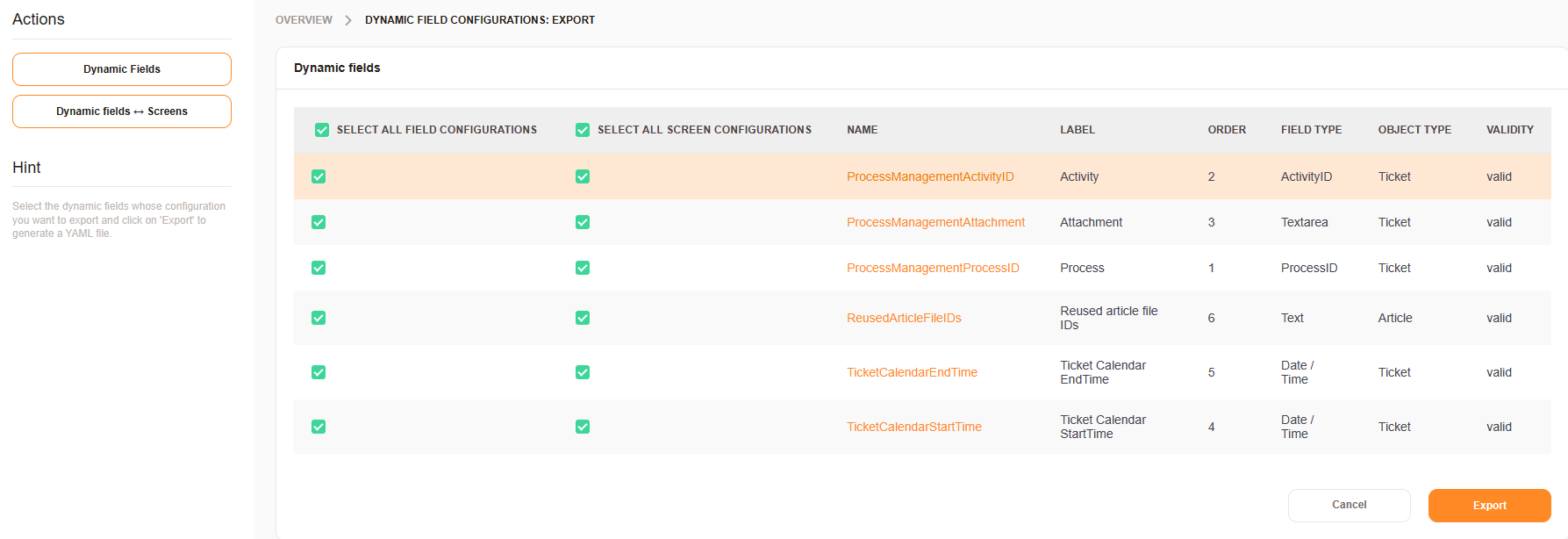Uncheck Select All Field Configurations checkbox

click(x=322, y=130)
